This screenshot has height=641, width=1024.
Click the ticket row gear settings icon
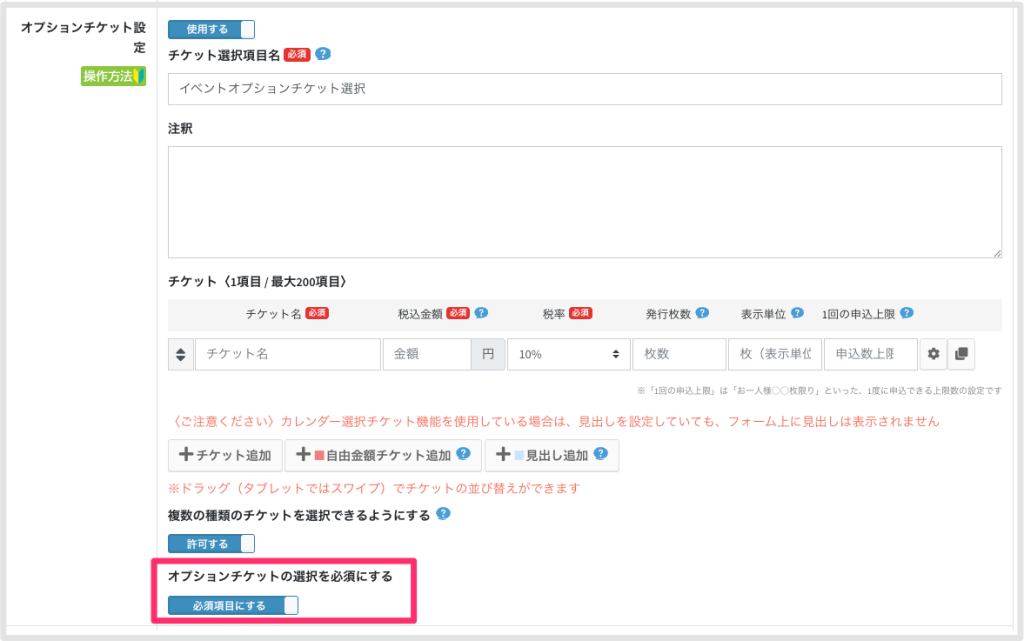[x=933, y=354]
